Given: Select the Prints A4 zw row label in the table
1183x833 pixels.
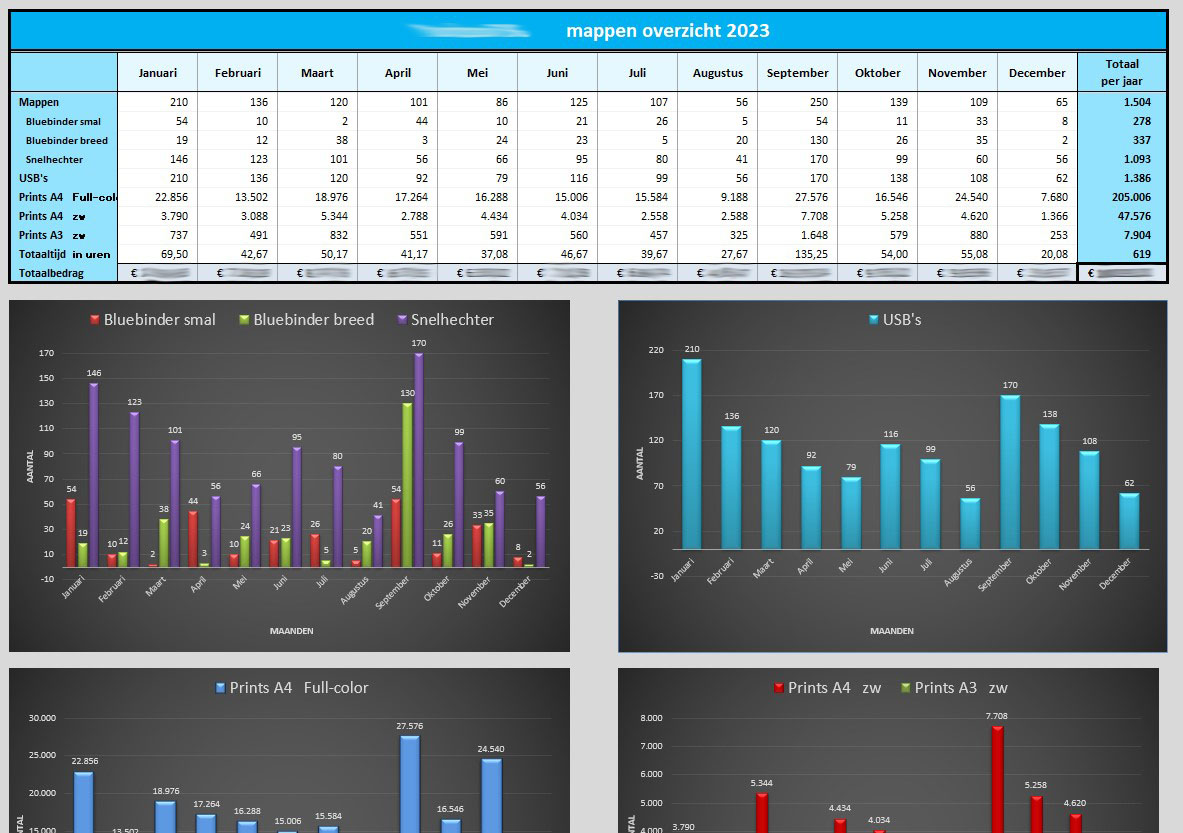Looking at the screenshot, I should tap(52, 216).
